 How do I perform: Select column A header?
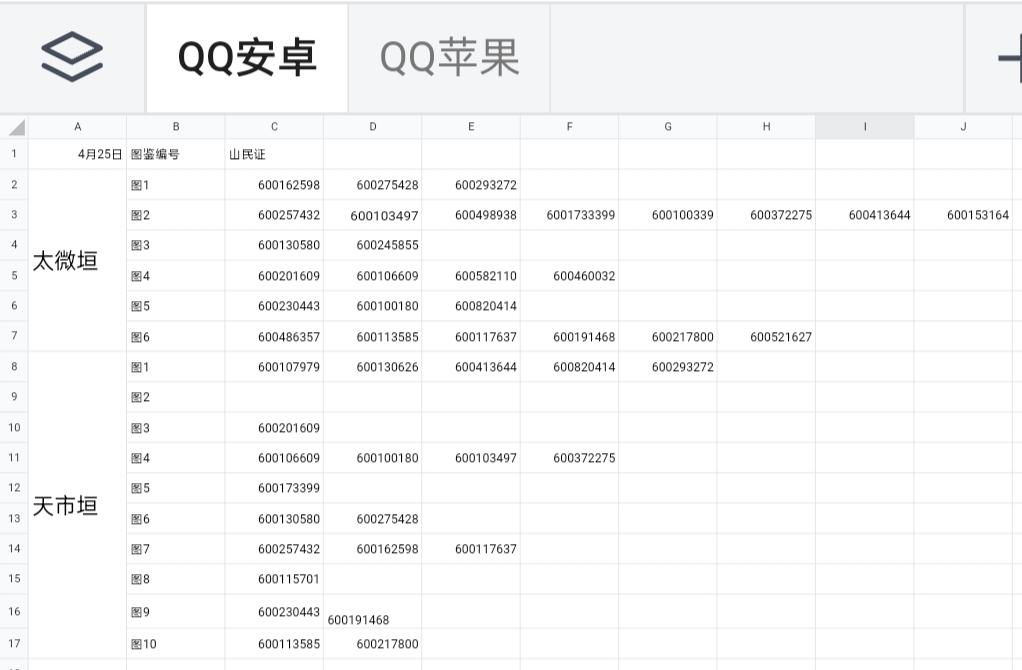point(78,126)
